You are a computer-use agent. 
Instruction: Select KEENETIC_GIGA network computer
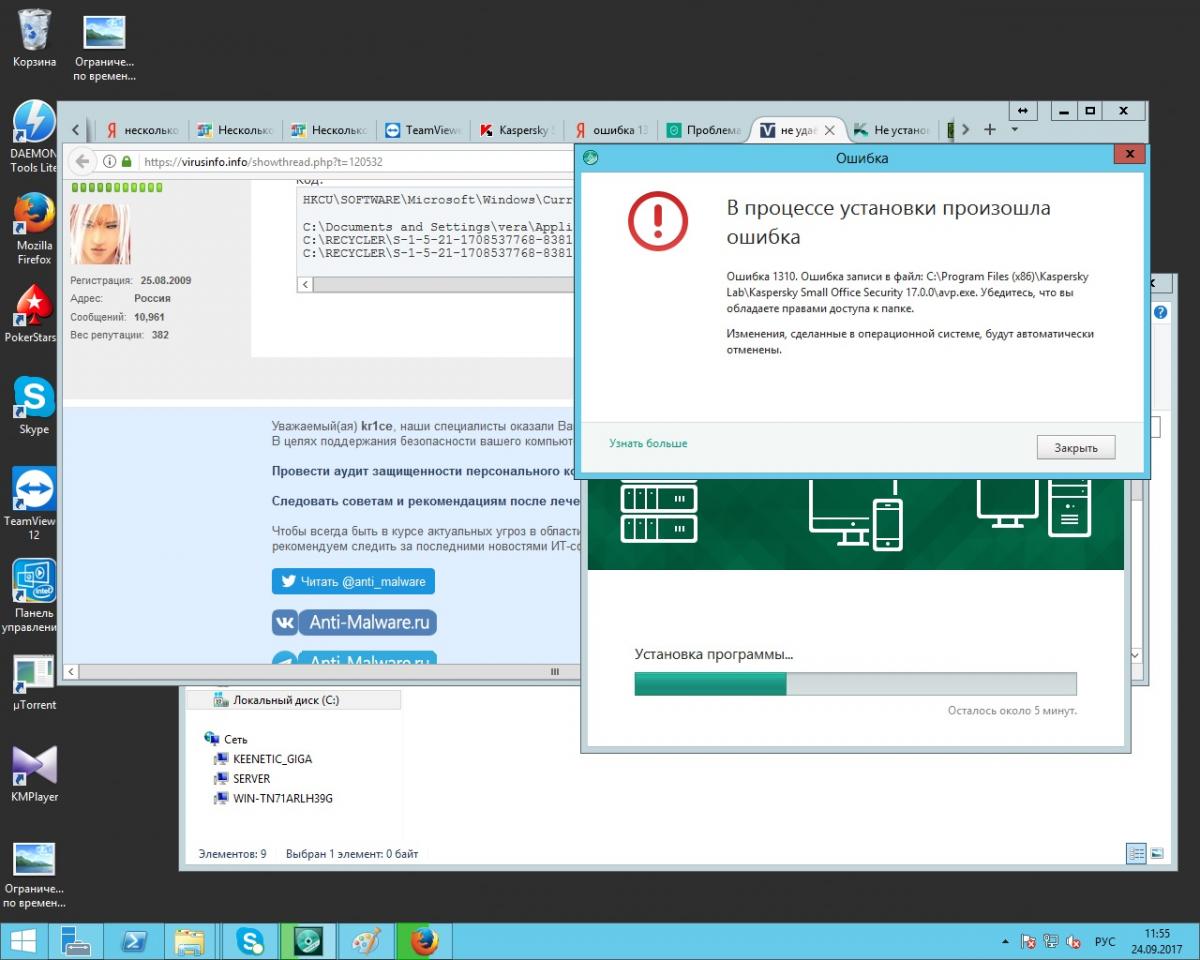(x=272, y=759)
